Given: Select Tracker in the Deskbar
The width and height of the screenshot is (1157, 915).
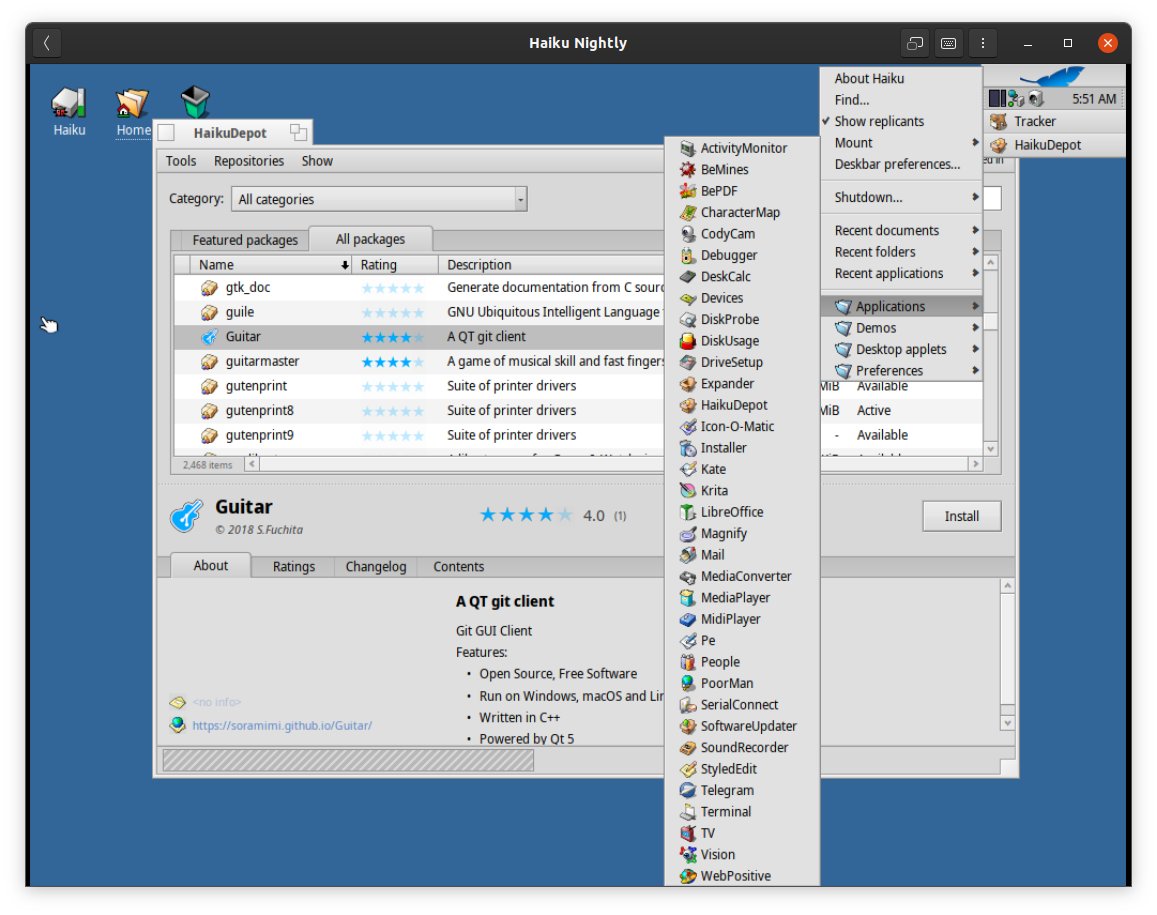Looking at the screenshot, I should [x=1055, y=121].
